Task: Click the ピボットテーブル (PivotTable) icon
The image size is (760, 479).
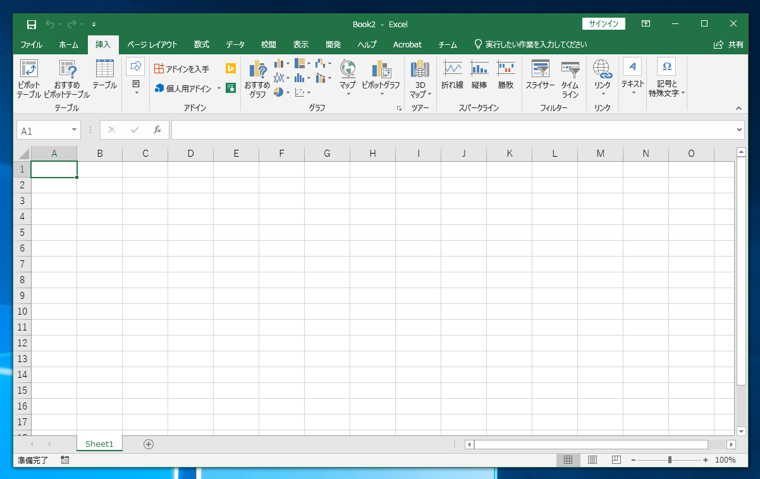Action: pos(28,77)
